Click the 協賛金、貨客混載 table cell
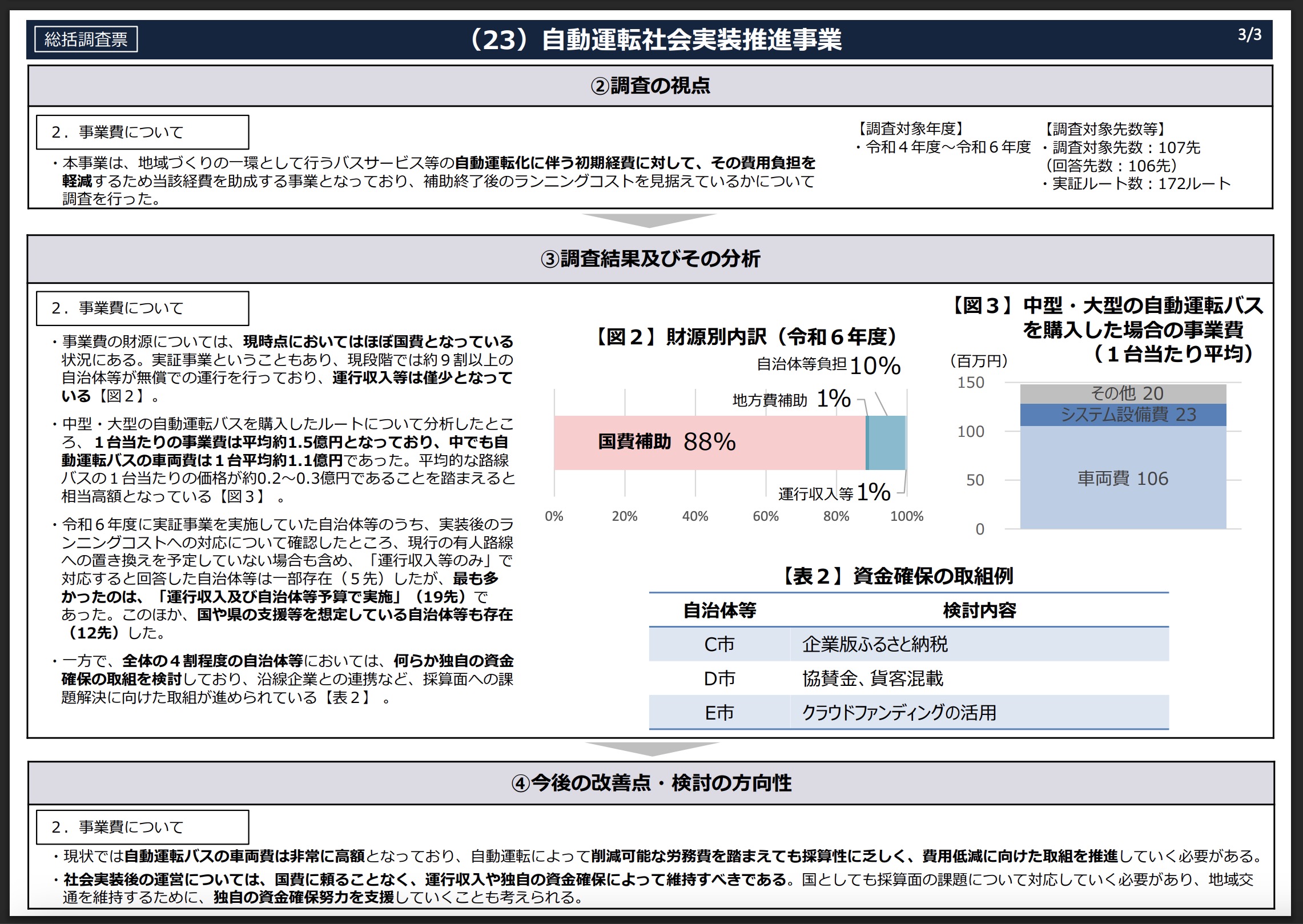Viewport: 1303px width, 924px height. [x=872, y=678]
